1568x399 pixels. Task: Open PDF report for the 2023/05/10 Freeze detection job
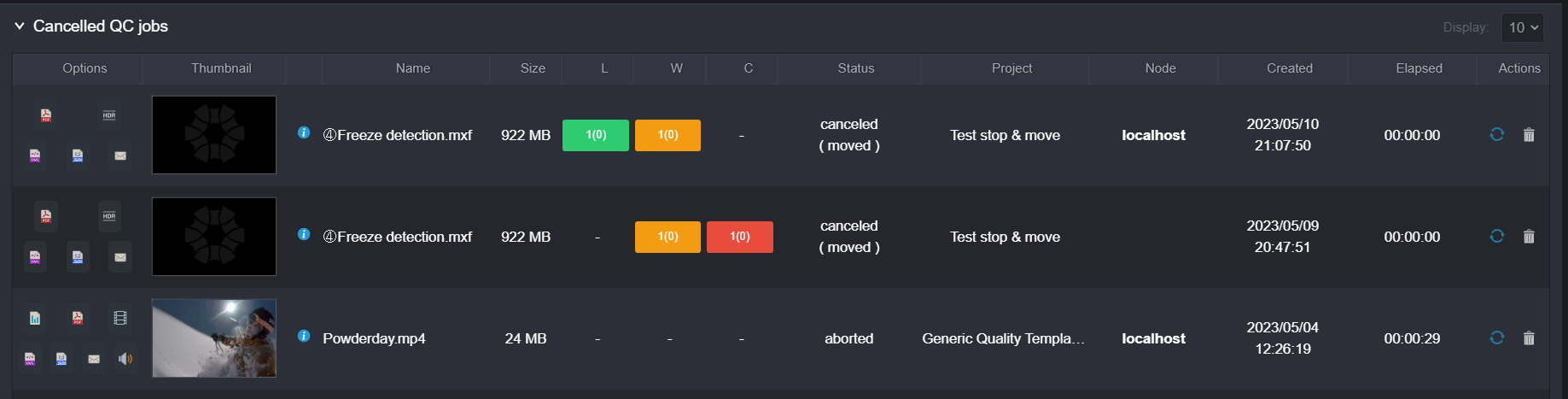tap(46, 115)
